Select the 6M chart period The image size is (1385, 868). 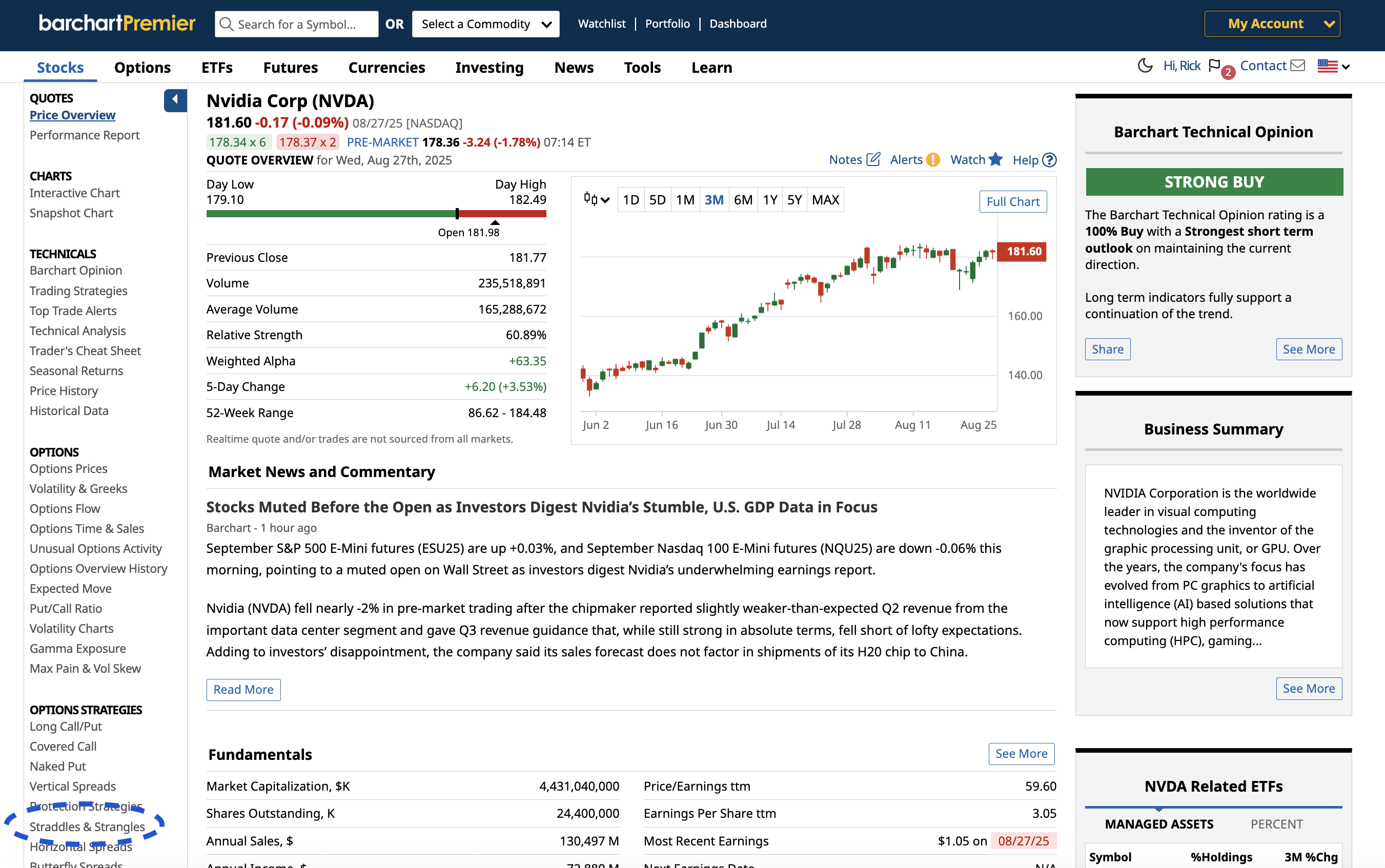(x=743, y=200)
